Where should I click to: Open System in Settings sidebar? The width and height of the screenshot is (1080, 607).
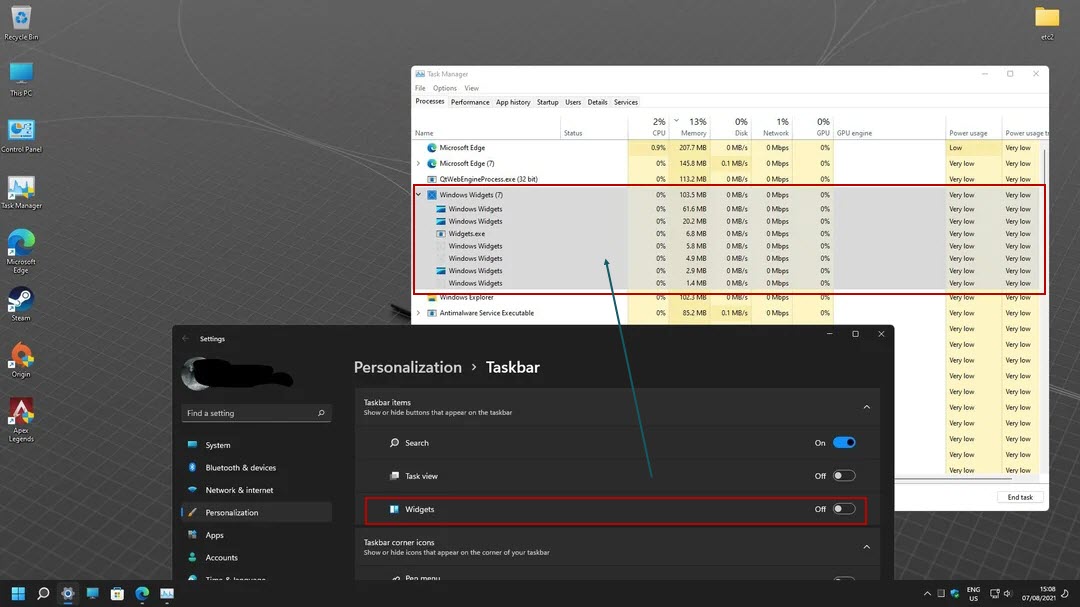coord(256,445)
